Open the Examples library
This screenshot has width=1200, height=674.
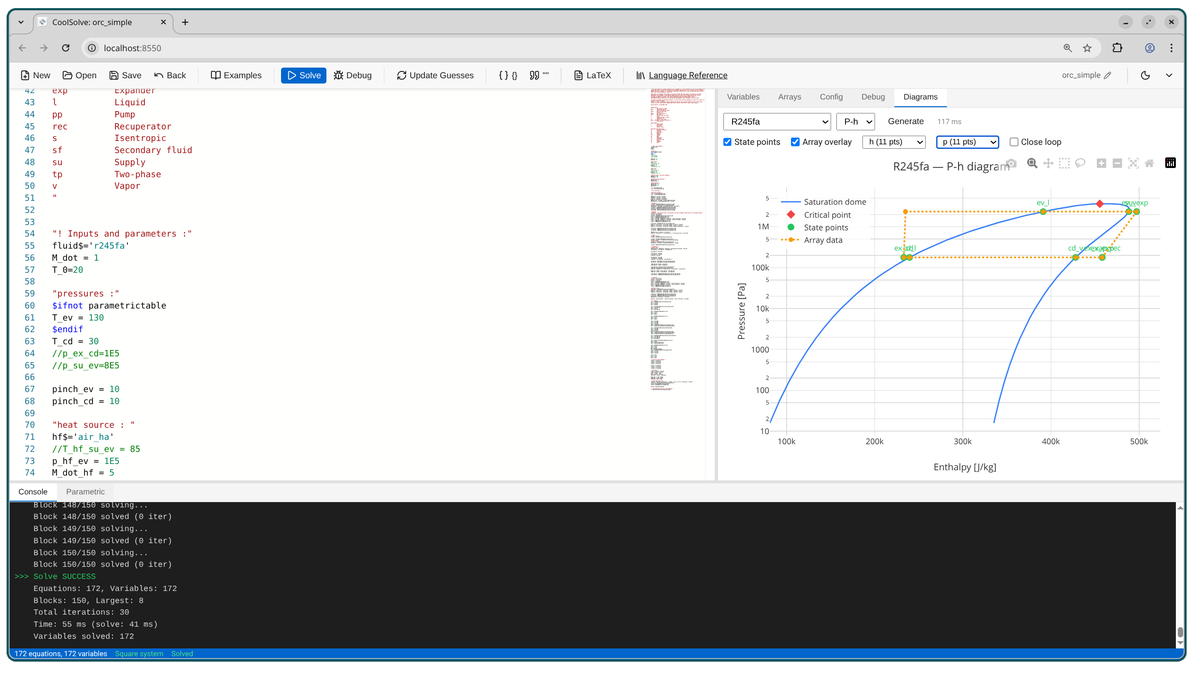coord(236,75)
